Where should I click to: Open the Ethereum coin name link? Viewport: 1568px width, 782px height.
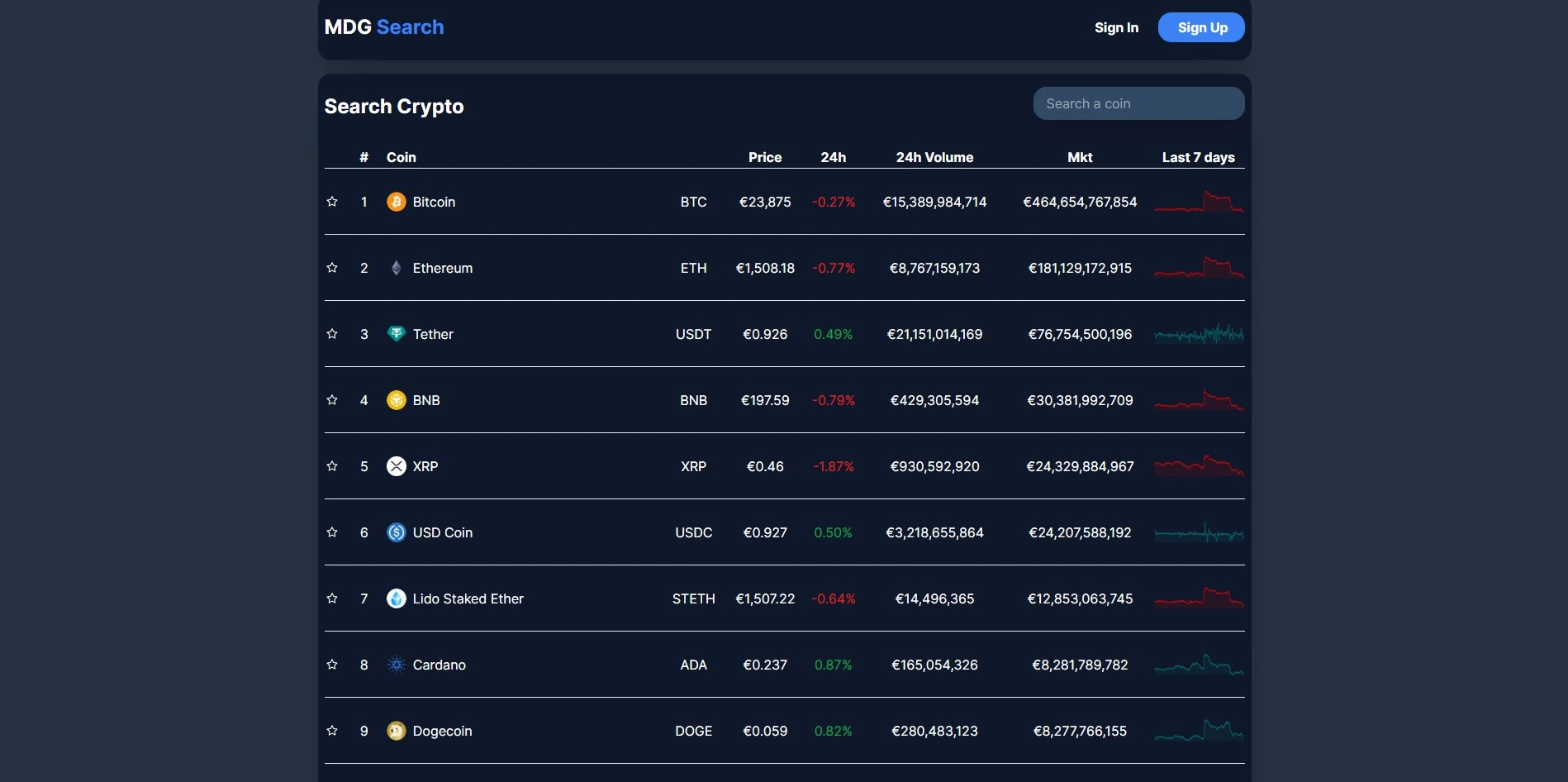(x=443, y=268)
